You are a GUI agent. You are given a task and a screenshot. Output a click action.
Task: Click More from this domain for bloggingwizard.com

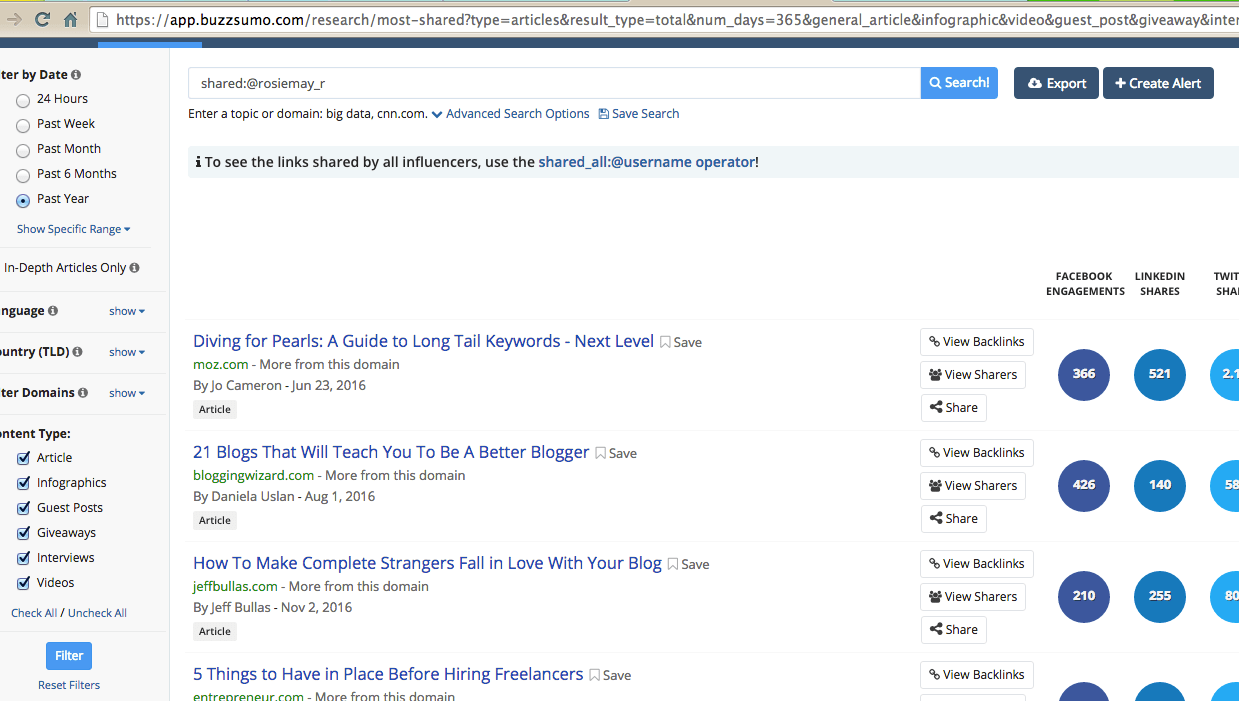pyautogui.click(x=395, y=476)
